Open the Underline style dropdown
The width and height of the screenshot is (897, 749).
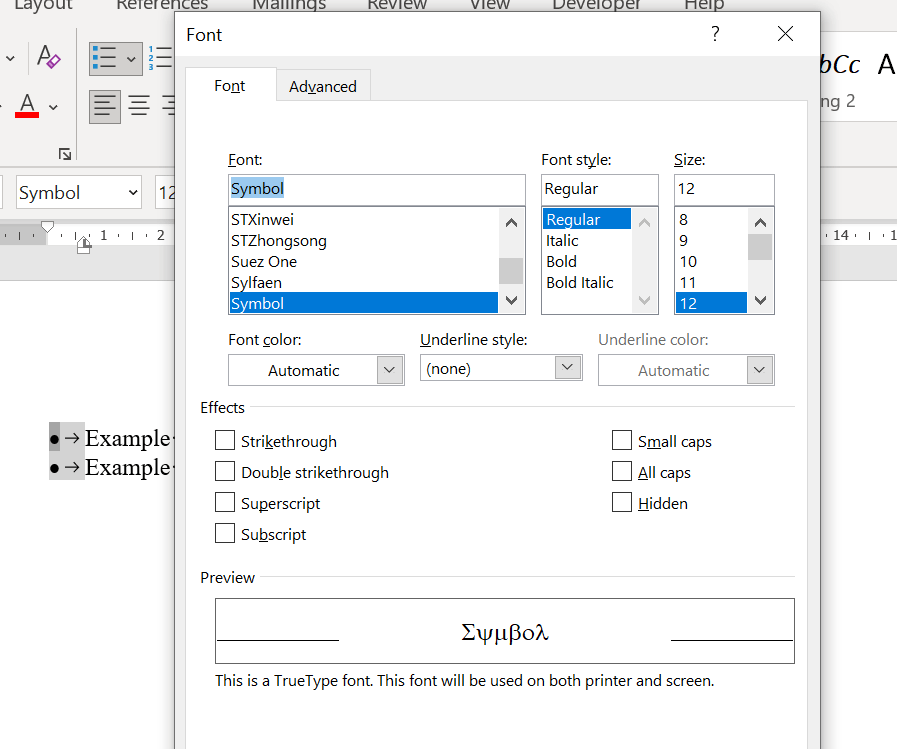tap(567, 367)
